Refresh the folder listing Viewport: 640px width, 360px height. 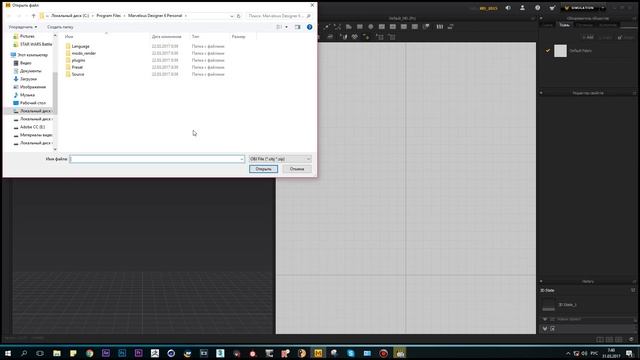point(239,16)
